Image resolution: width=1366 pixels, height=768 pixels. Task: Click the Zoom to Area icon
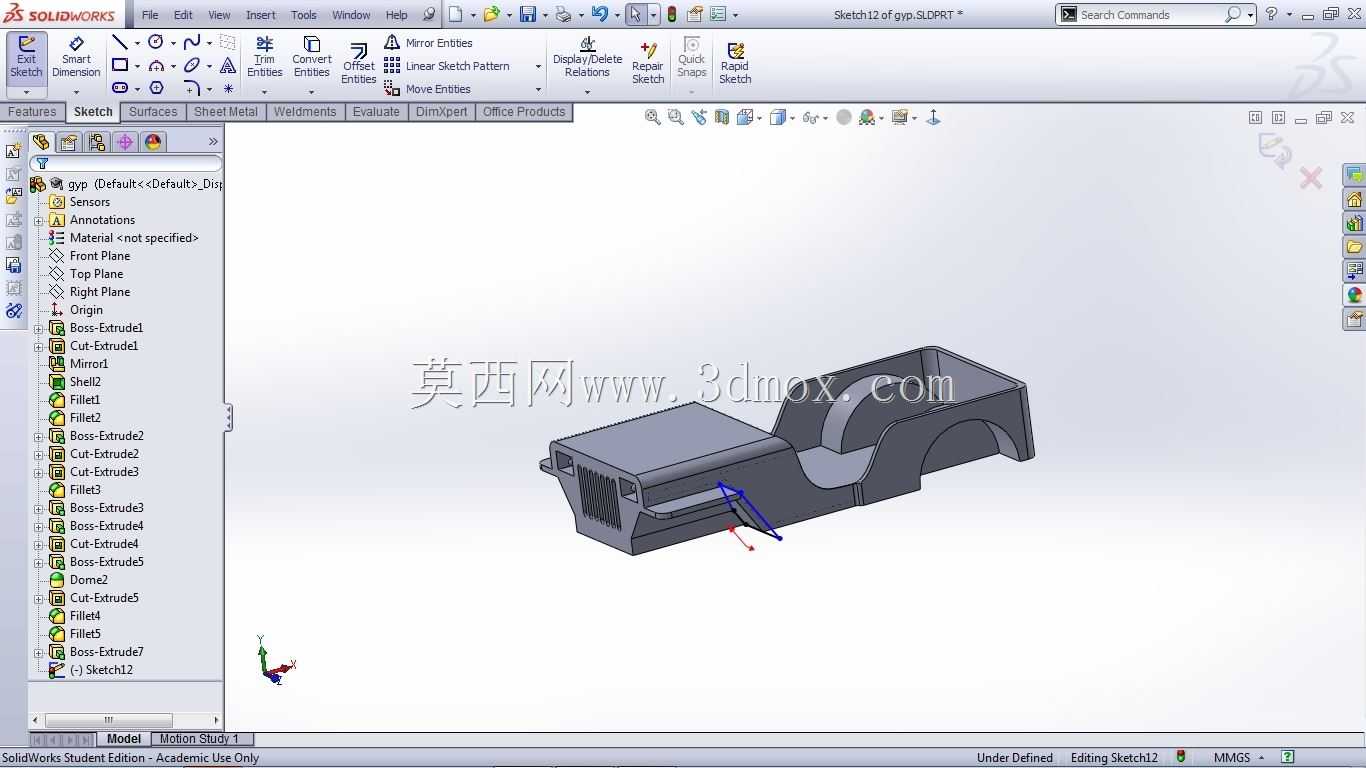click(x=676, y=118)
